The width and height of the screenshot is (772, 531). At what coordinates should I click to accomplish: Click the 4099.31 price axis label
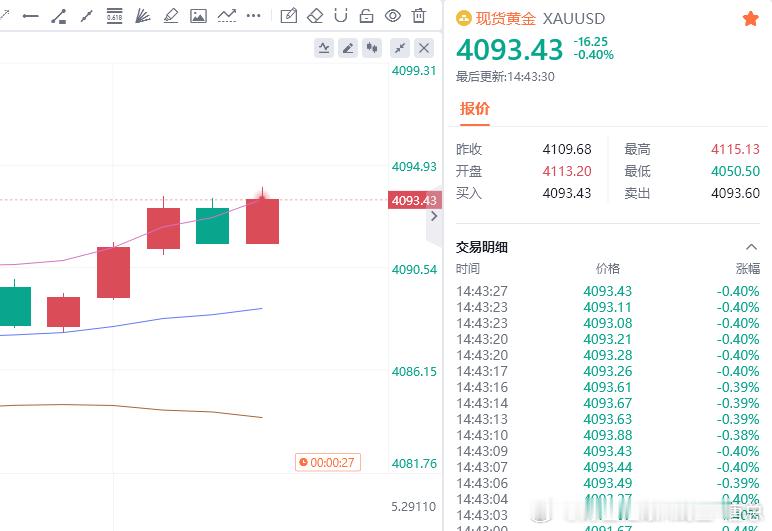[414, 71]
